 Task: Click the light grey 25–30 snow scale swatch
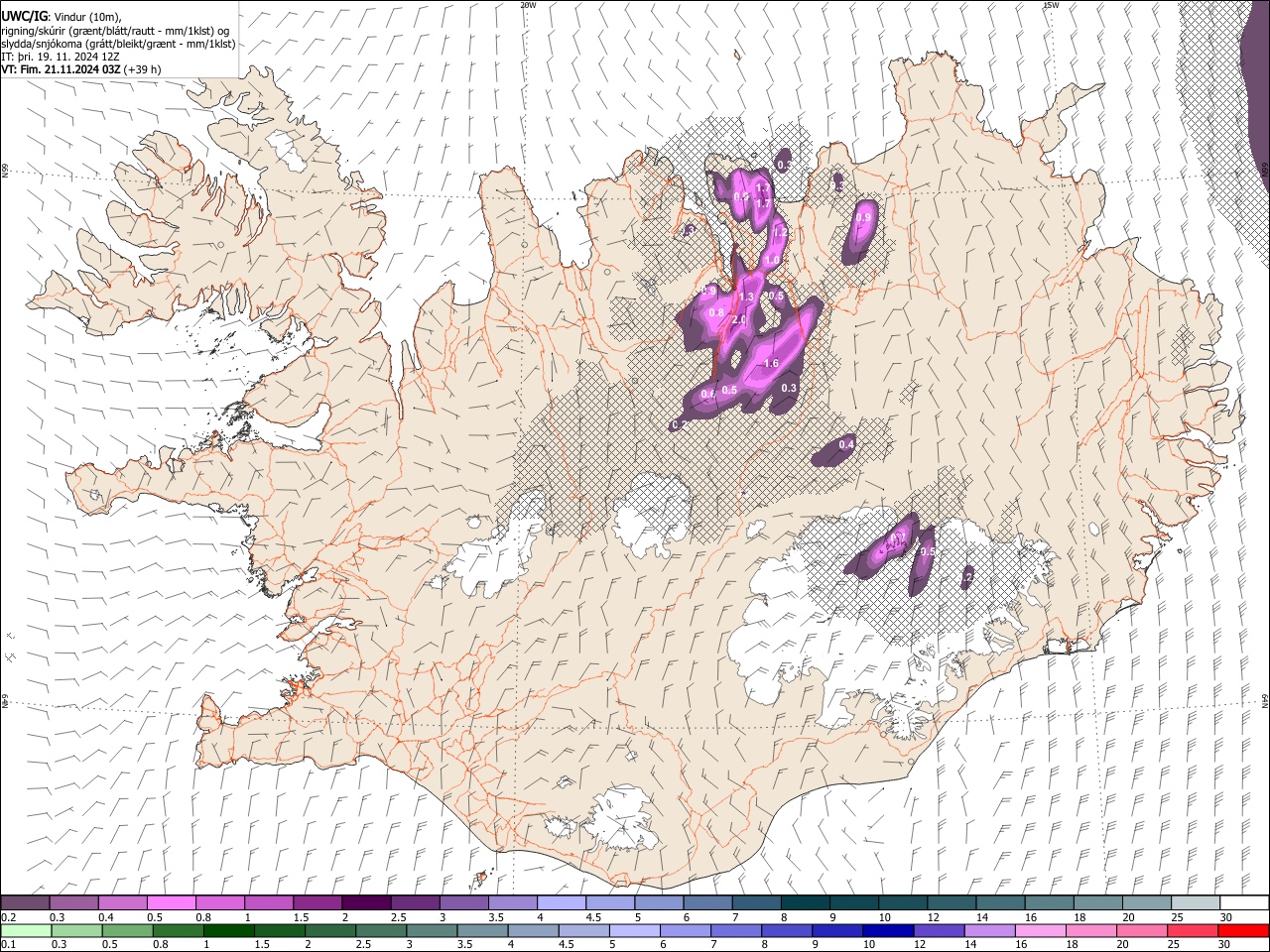pos(1196,903)
